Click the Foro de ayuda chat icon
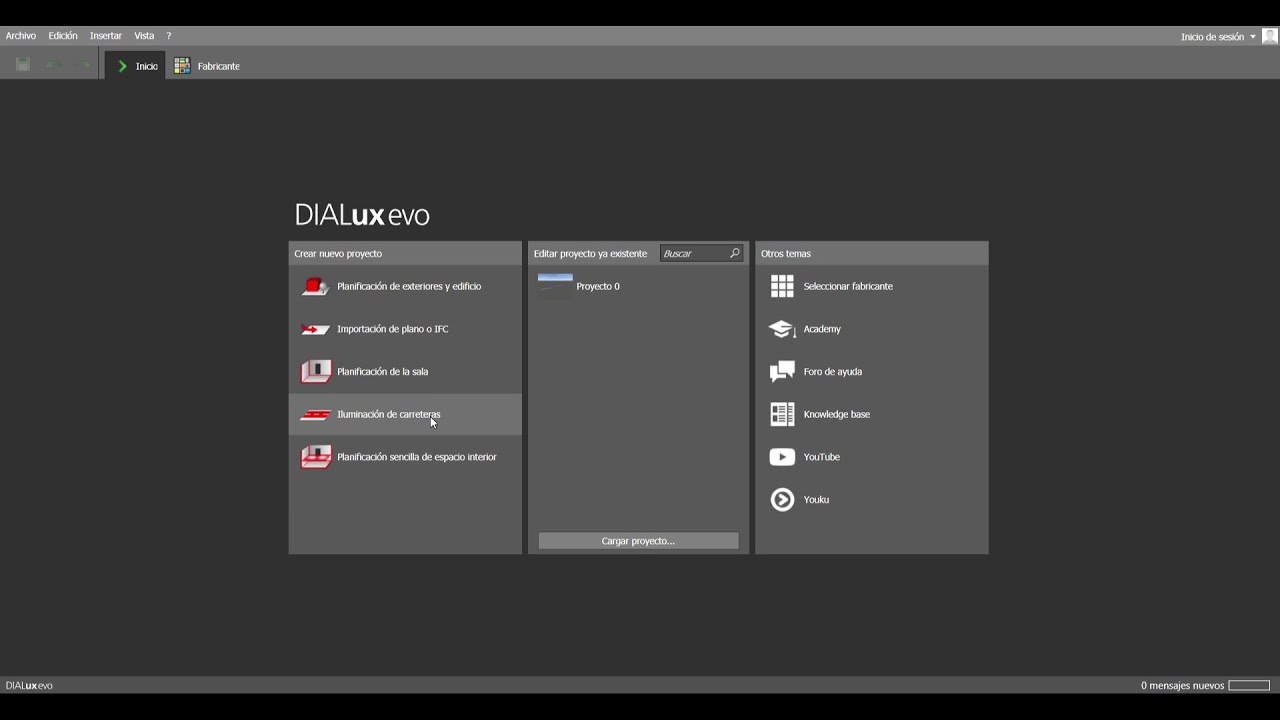Screen dimensions: 1280x720 [782, 372]
